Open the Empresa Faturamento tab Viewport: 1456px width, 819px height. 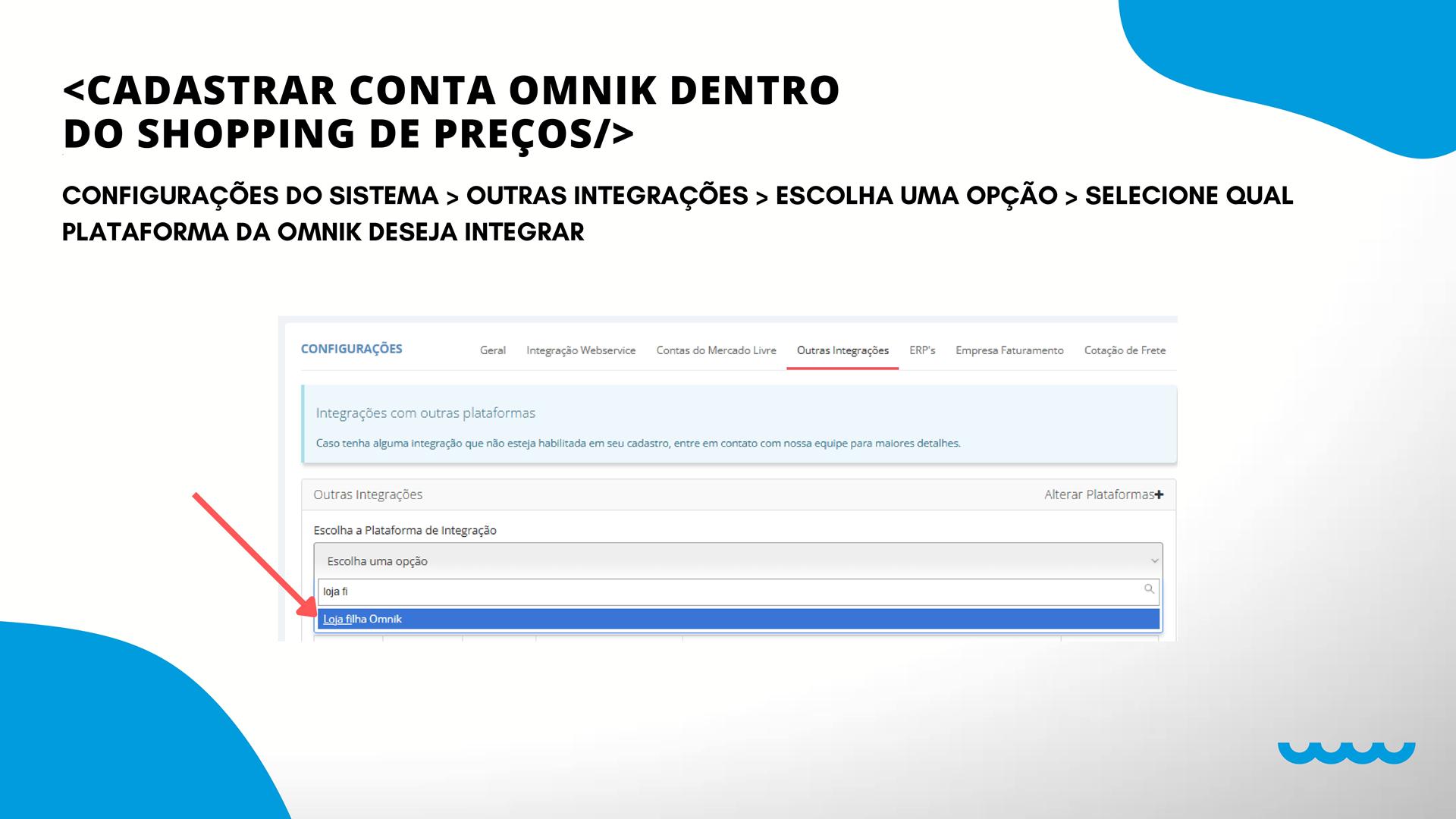click(x=1009, y=350)
